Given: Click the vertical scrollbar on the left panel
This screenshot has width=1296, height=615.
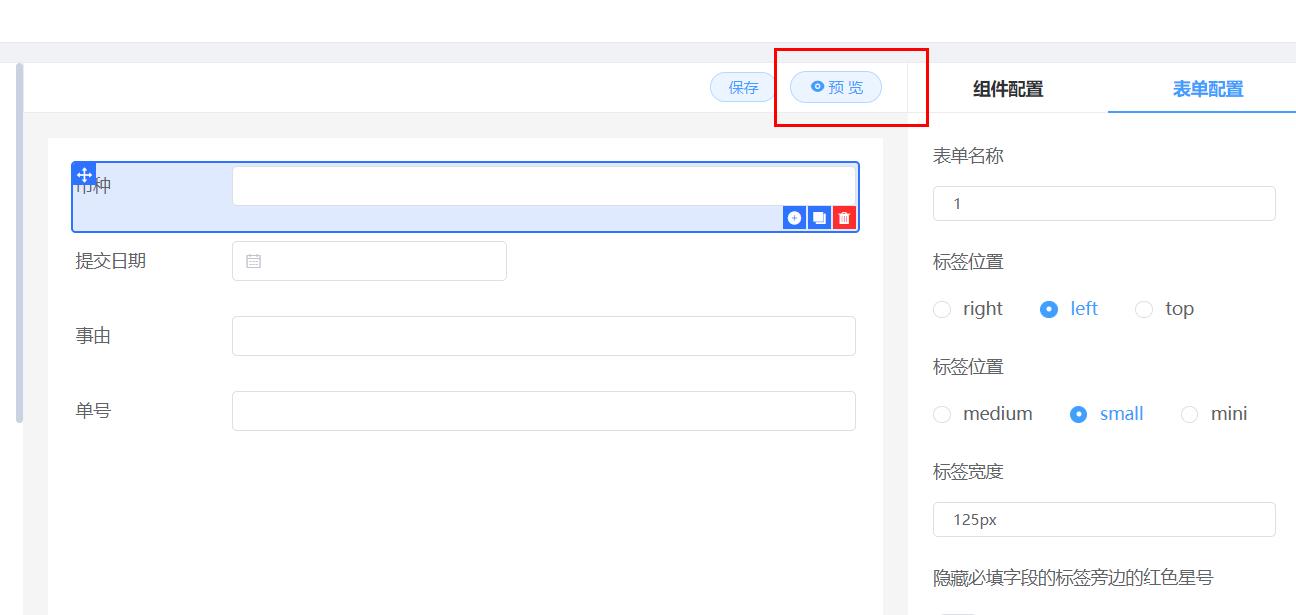Looking at the screenshot, I should pos(19,243).
